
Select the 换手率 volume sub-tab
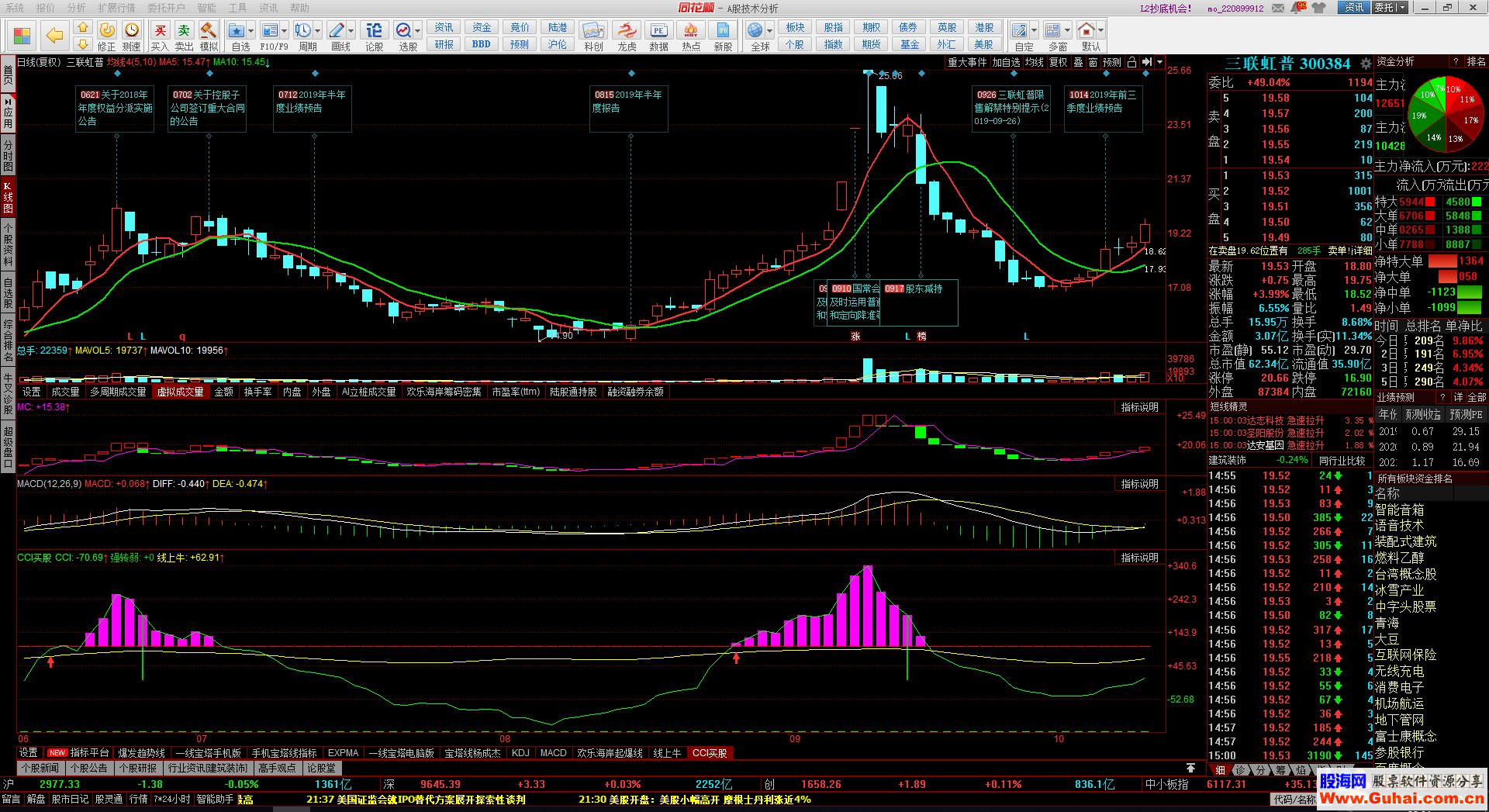coord(257,392)
